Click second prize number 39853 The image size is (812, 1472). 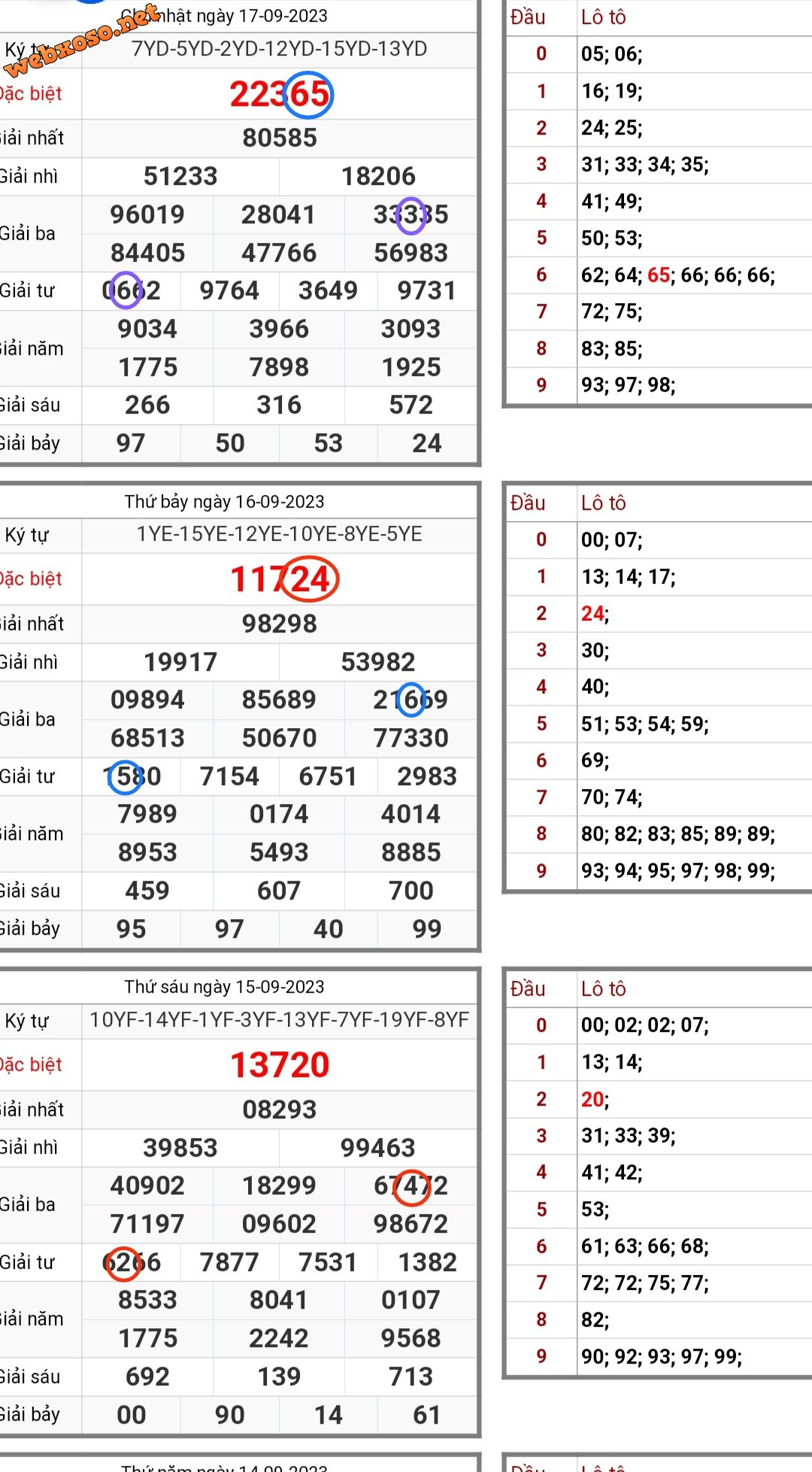click(x=180, y=1149)
